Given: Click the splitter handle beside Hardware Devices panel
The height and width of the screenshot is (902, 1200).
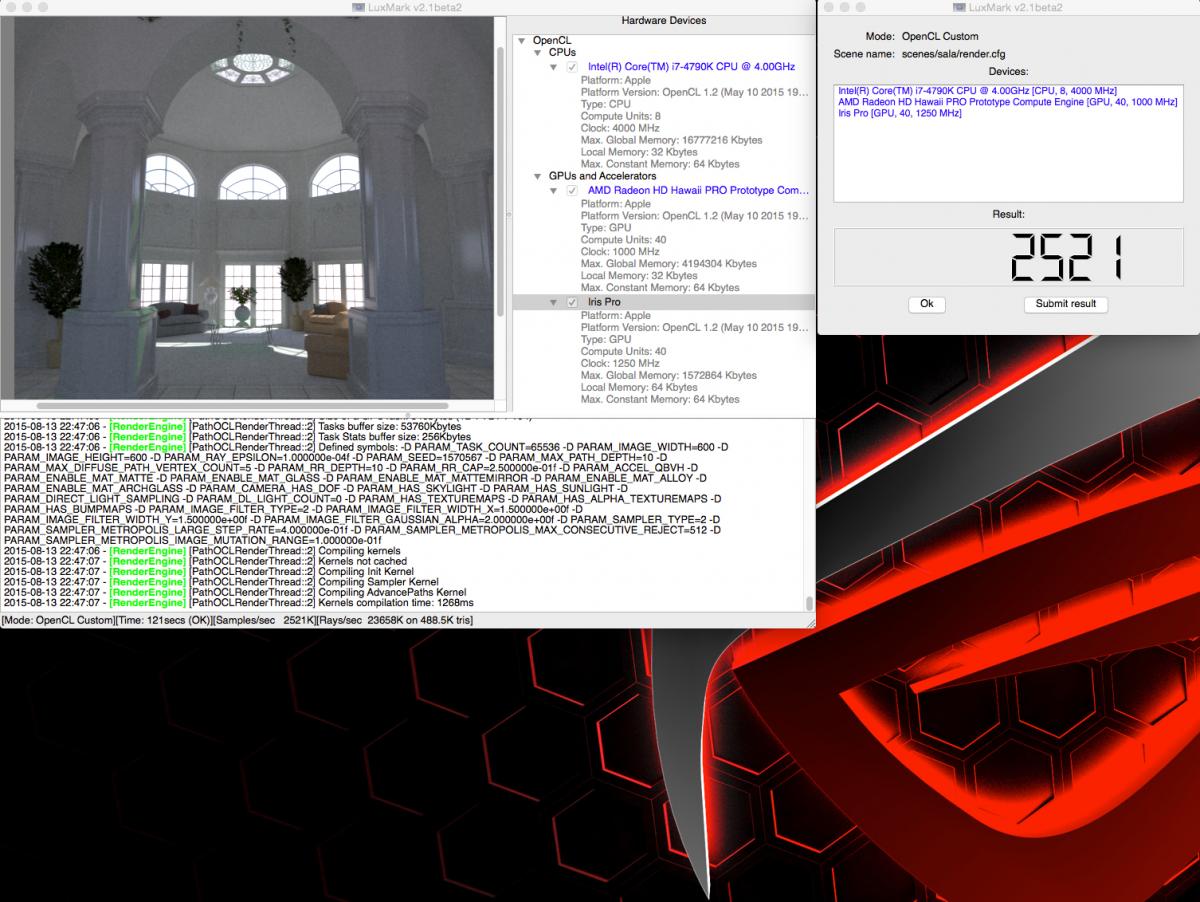Looking at the screenshot, I should tap(509, 214).
